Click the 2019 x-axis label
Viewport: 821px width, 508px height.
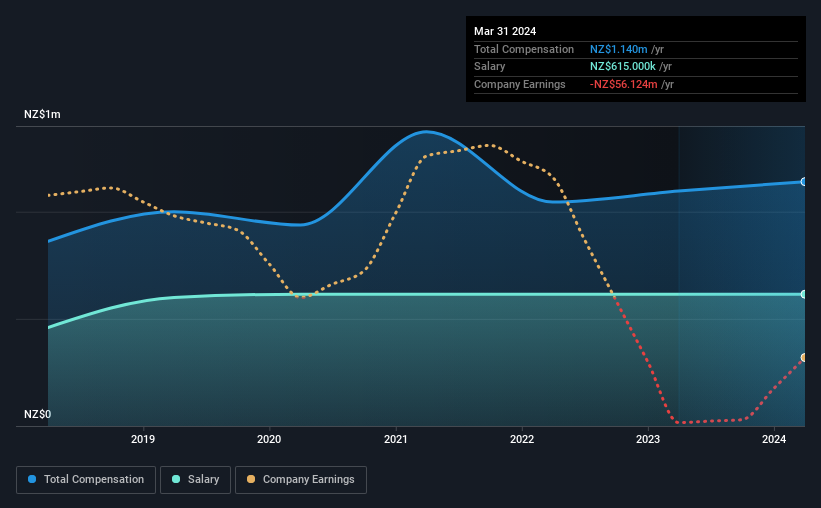click(143, 439)
